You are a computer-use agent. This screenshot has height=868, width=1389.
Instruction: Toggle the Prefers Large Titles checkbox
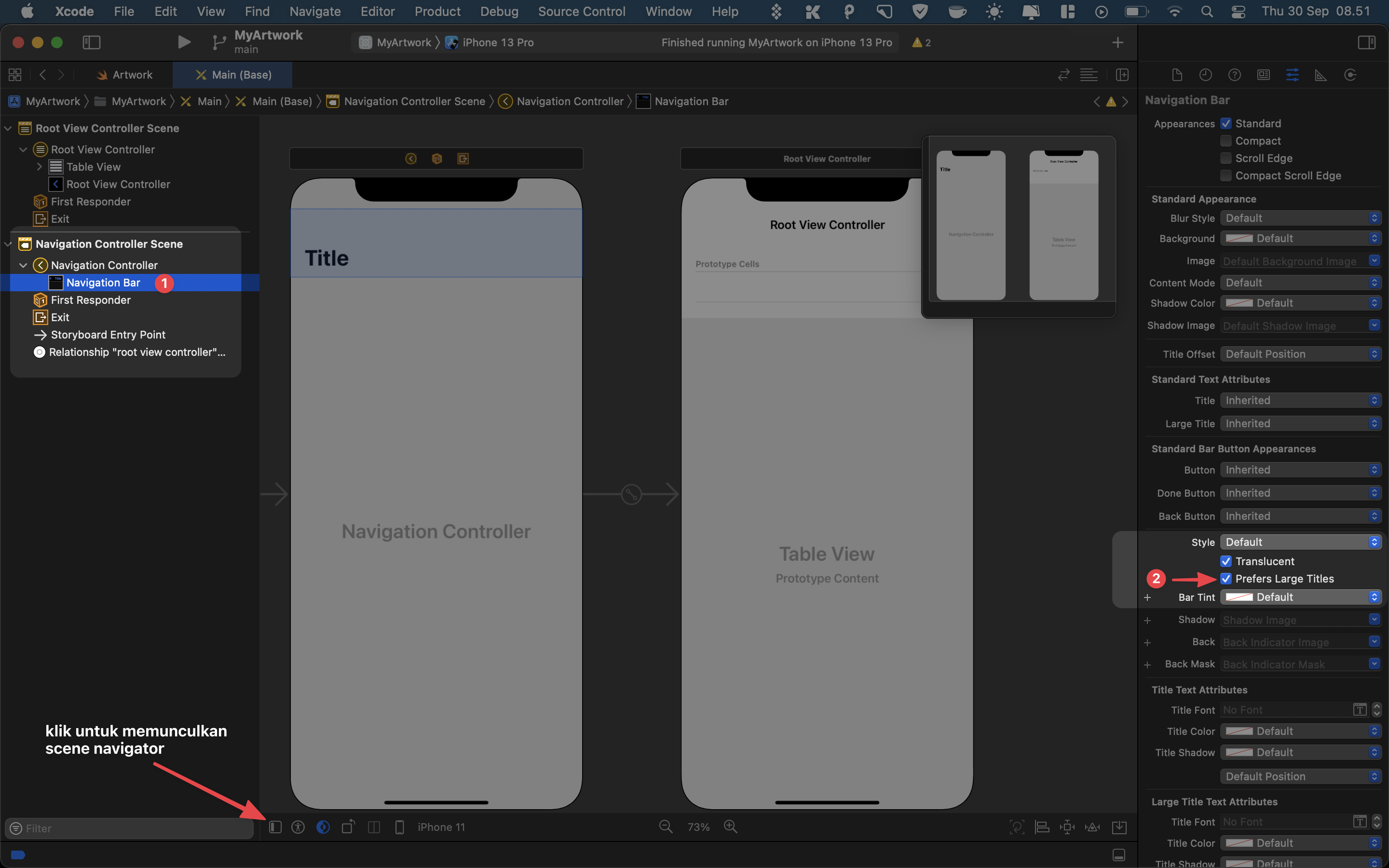(x=1226, y=578)
